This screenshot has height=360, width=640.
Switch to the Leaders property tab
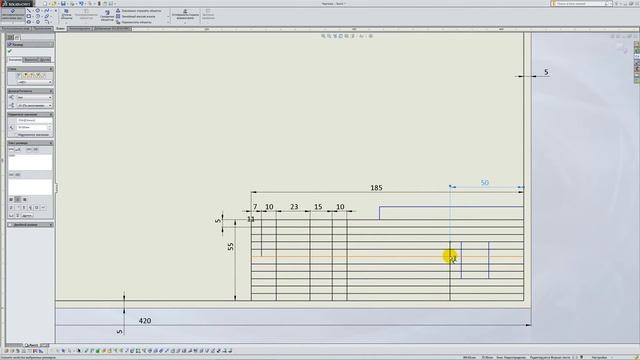(31, 60)
